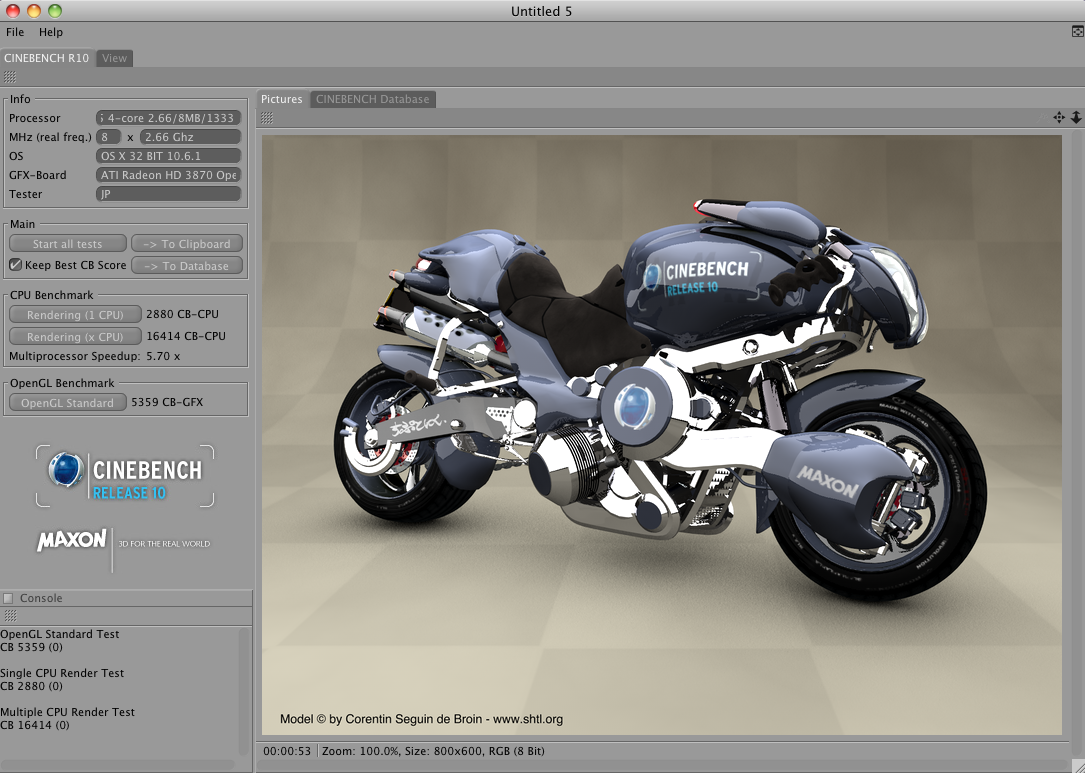Screen dimensions: 1085x773
Task: Click the fullscreen toggle icon in menu bar corner
Action: point(1077,31)
